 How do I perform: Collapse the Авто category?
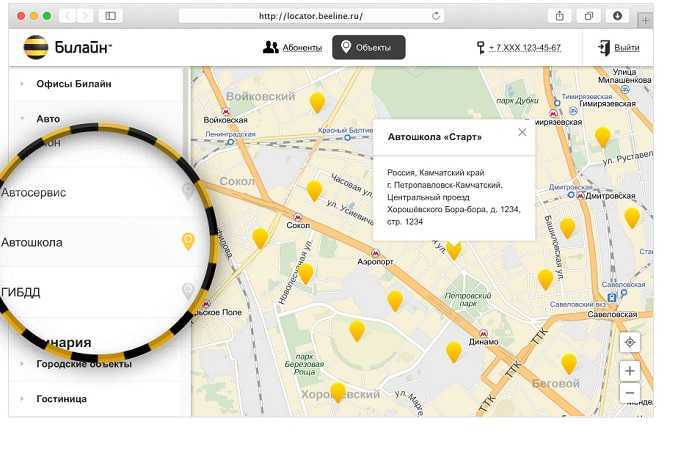click(x=48, y=119)
